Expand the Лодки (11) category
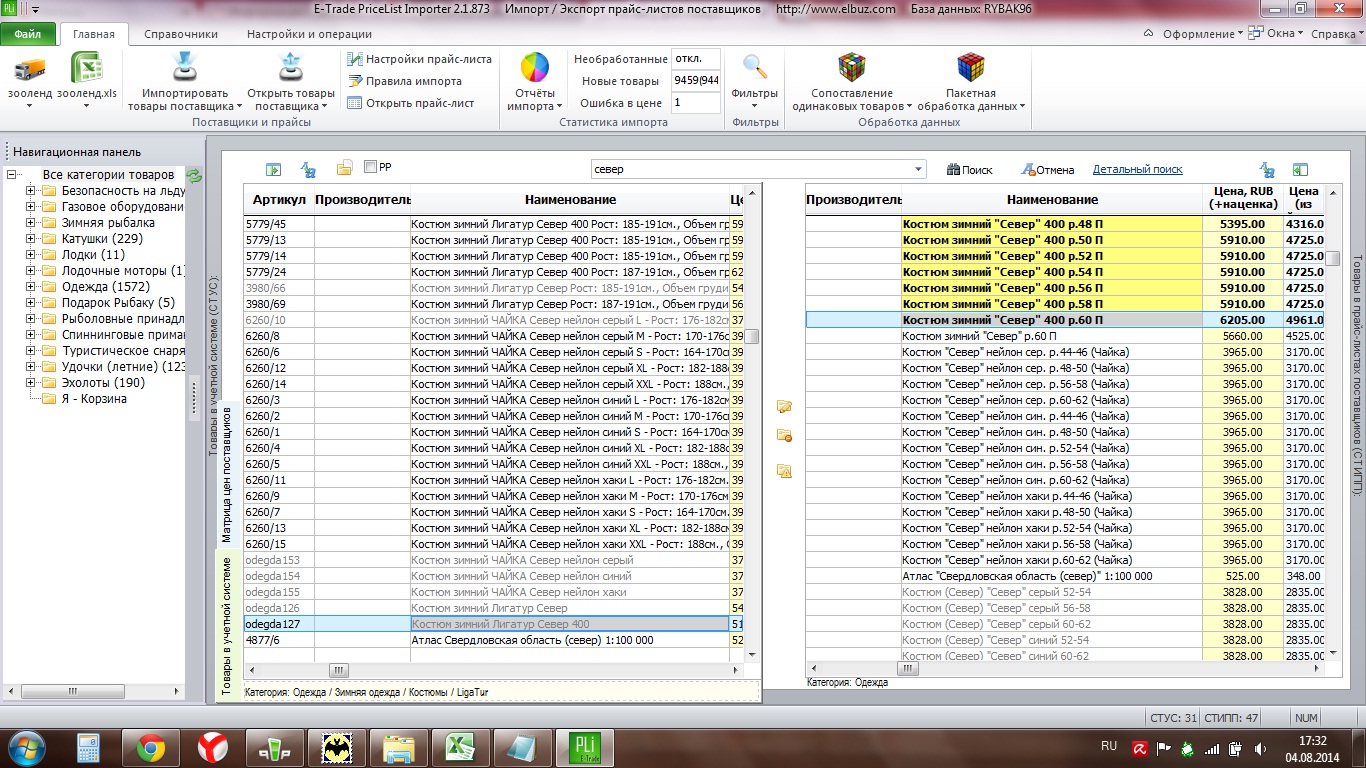Screen dimensions: 1366x768 click(x=30, y=255)
